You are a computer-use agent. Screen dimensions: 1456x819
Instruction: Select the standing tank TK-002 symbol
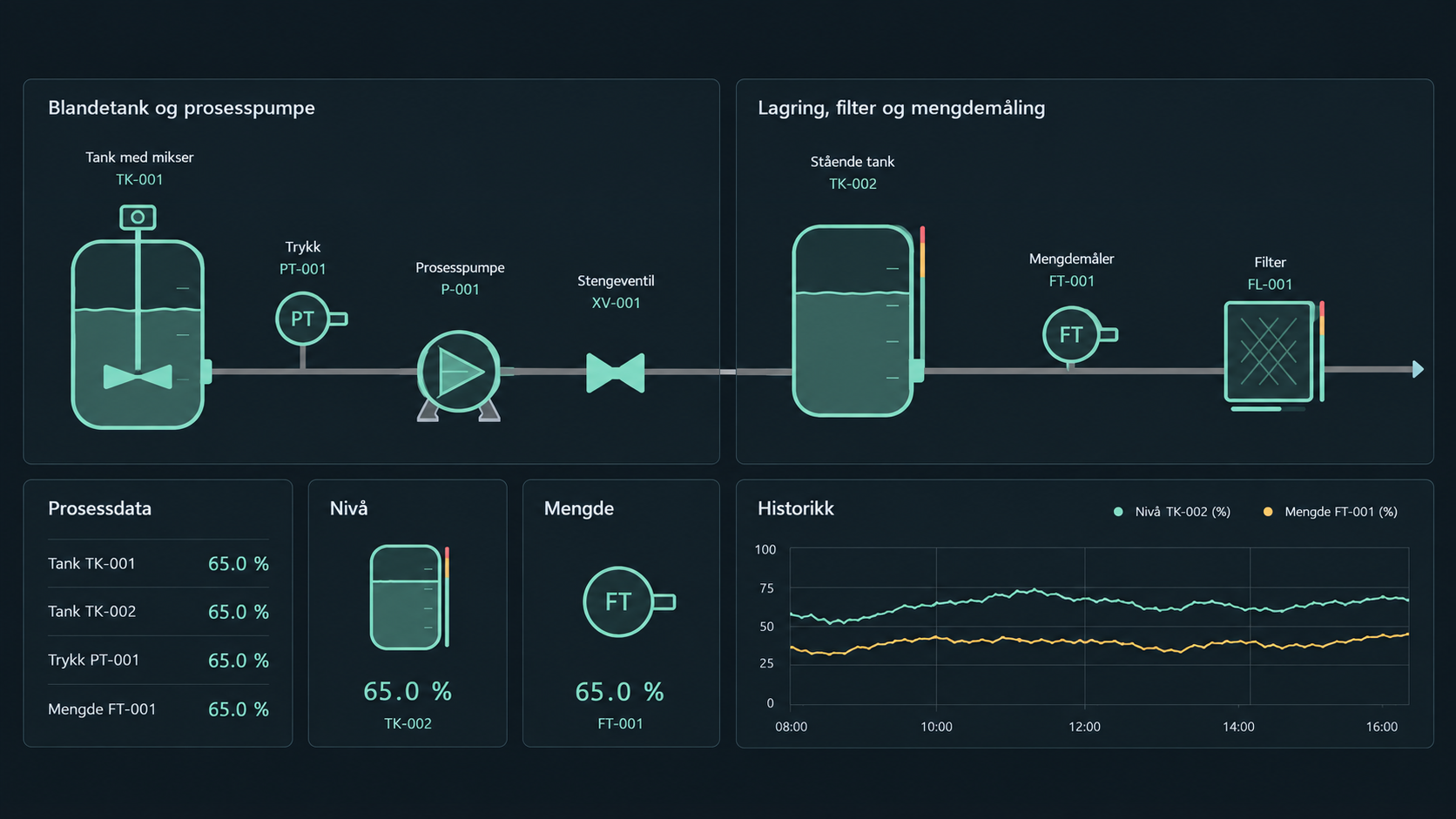(x=853, y=320)
